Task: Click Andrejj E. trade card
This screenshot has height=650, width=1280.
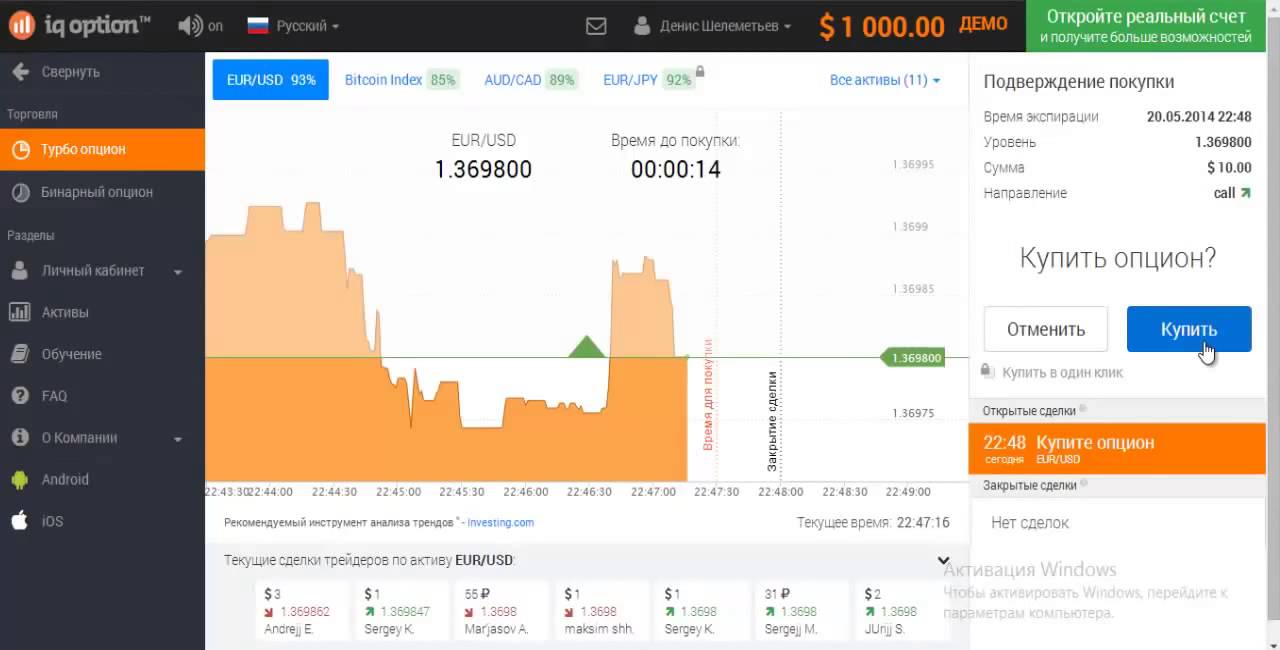Action: [302, 611]
